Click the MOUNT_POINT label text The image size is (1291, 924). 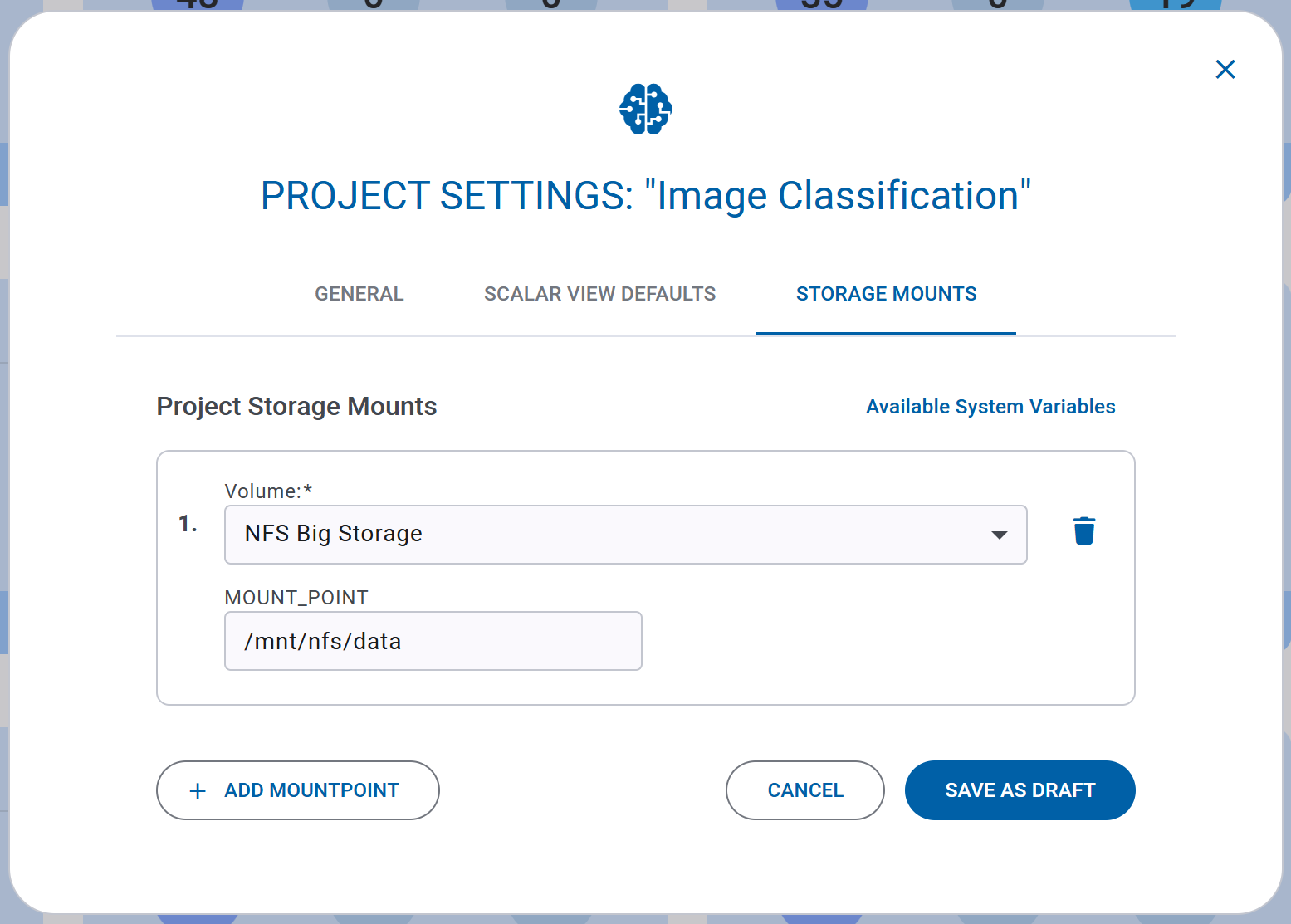point(296,598)
